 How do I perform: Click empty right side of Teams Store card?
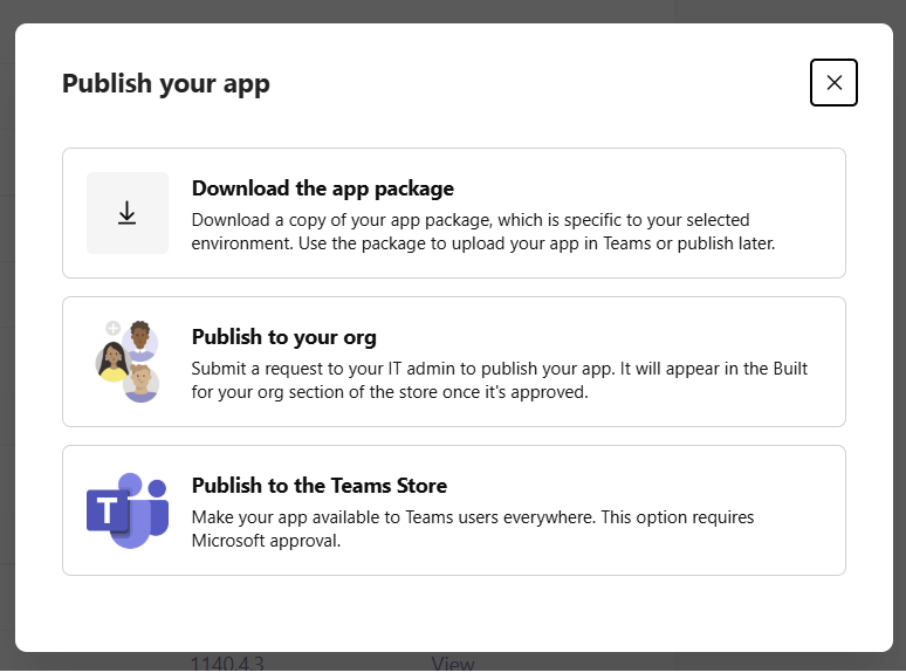pyautogui.click(x=800, y=510)
